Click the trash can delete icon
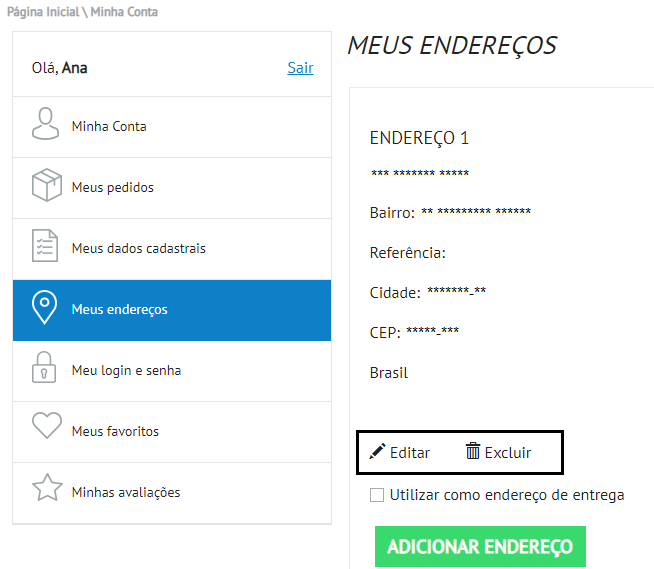 tap(473, 452)
